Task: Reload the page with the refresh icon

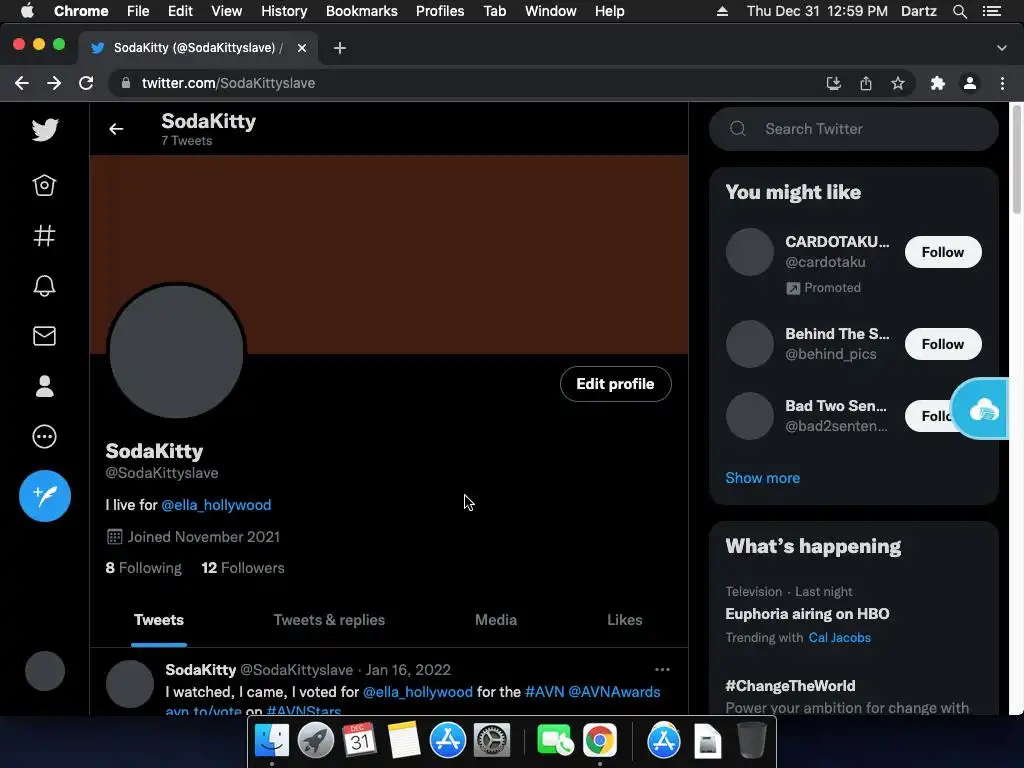Action: coord(86,83)
